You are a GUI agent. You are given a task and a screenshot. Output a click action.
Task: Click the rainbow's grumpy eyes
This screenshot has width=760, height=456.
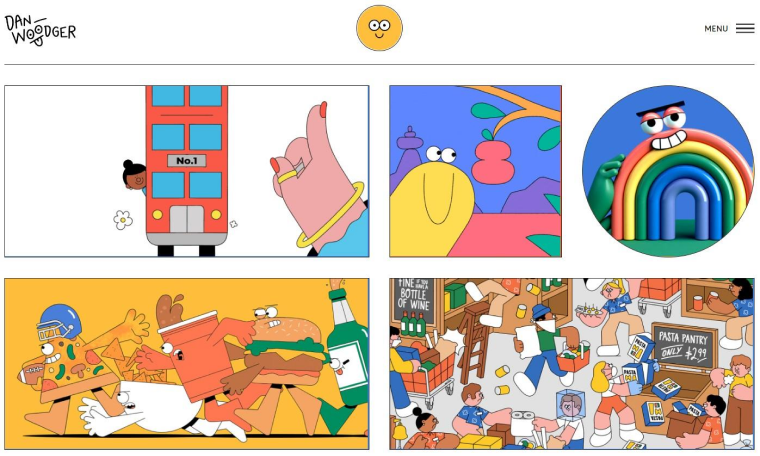click(x=663, y=119)
